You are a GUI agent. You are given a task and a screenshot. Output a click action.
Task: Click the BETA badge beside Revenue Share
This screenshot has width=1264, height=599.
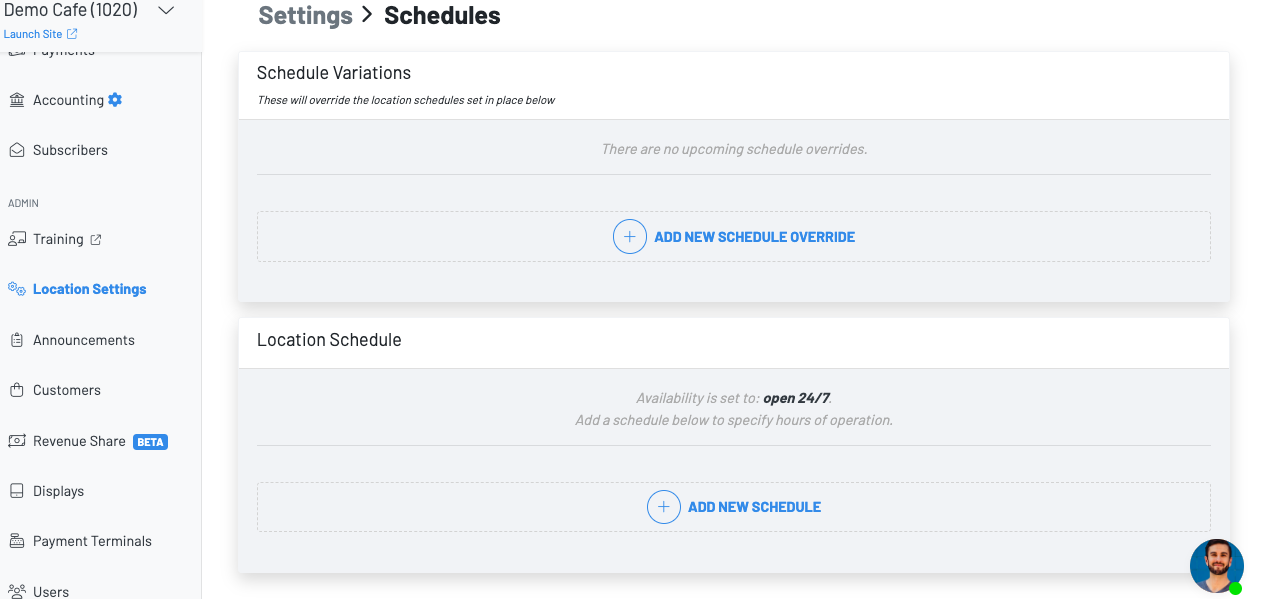click(150, 442)
